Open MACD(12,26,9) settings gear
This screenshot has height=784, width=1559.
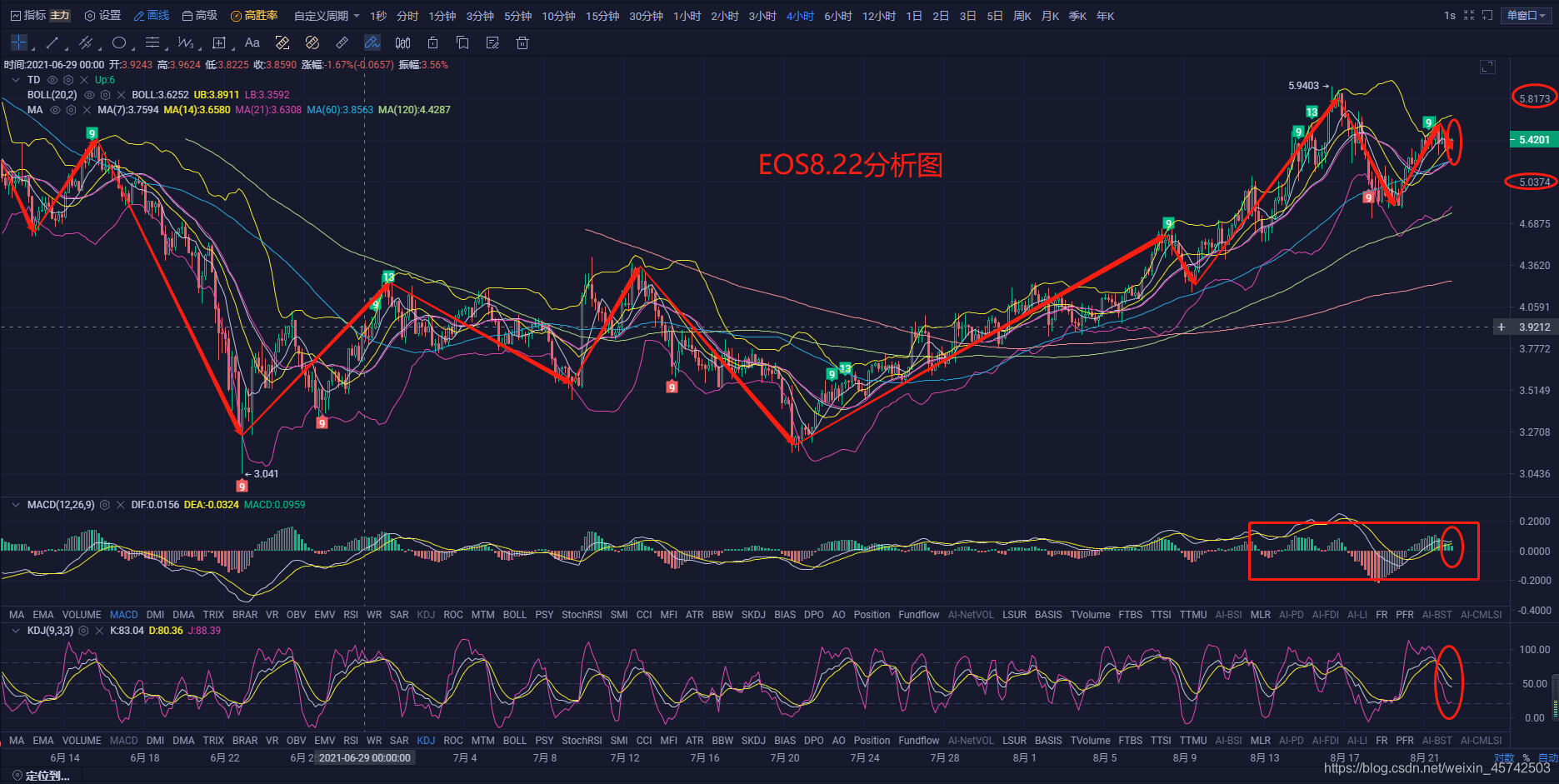coord(105,505)
